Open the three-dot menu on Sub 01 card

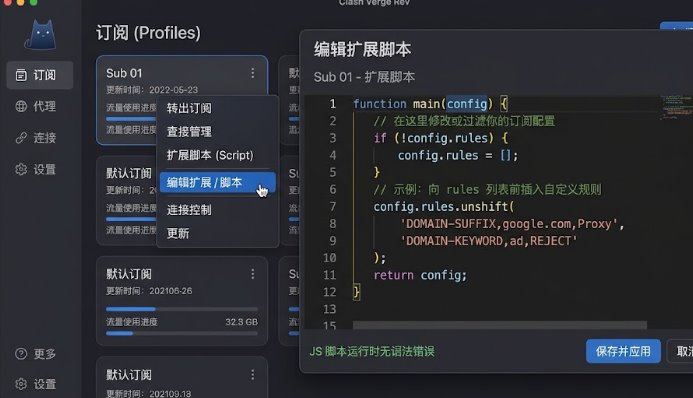tap(252, 73)
